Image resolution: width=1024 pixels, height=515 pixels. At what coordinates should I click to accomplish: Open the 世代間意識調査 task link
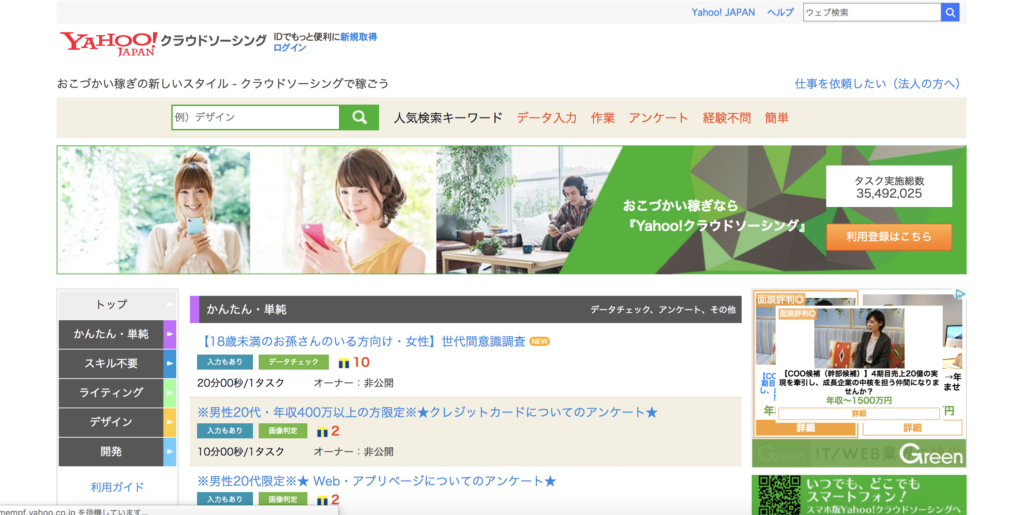tap(361, 341)
